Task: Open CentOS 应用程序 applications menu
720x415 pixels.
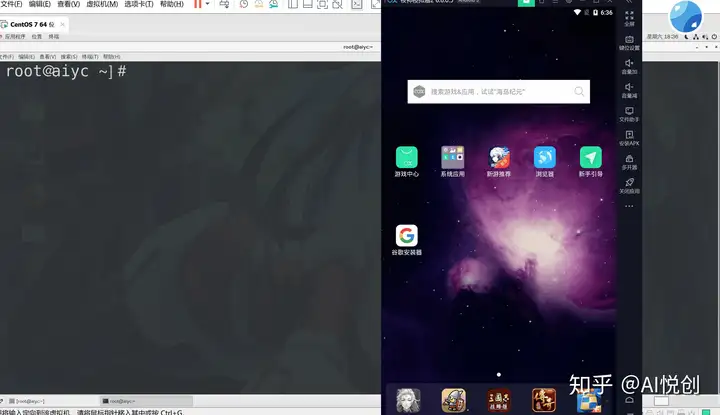Action: click(x=15, y=37)
